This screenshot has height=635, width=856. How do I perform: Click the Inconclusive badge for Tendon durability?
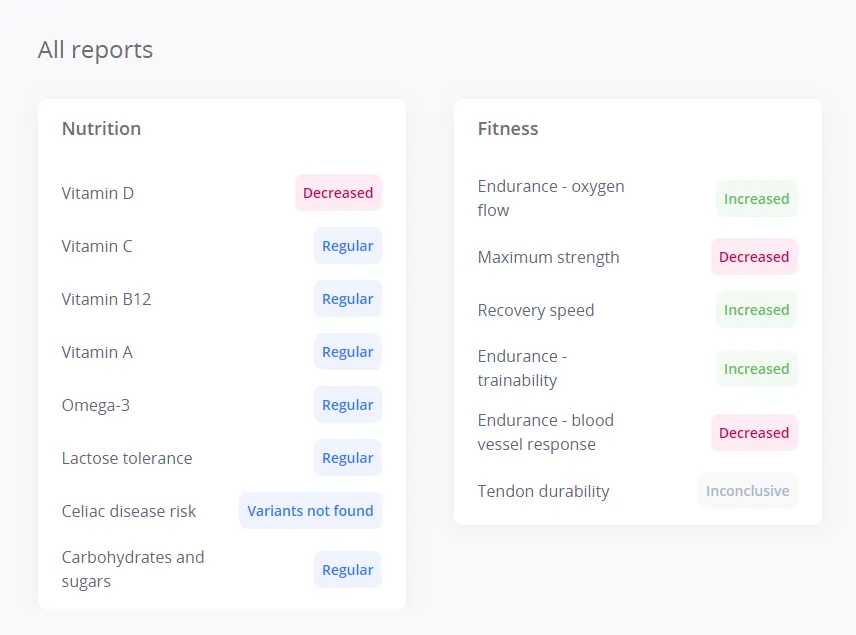pyautogui.click(x=747, y=490)
